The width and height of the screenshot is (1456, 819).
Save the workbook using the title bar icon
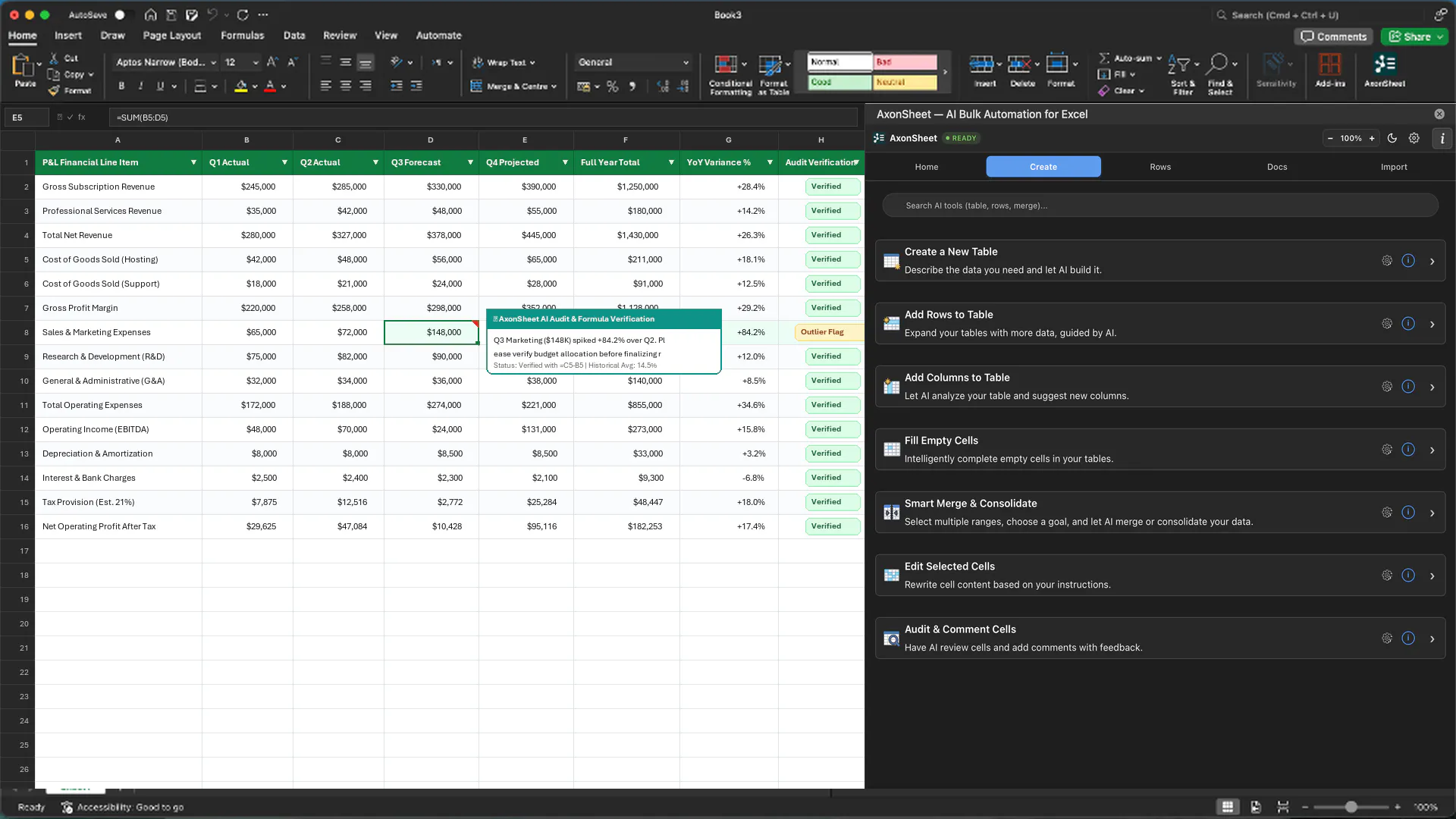171,15
